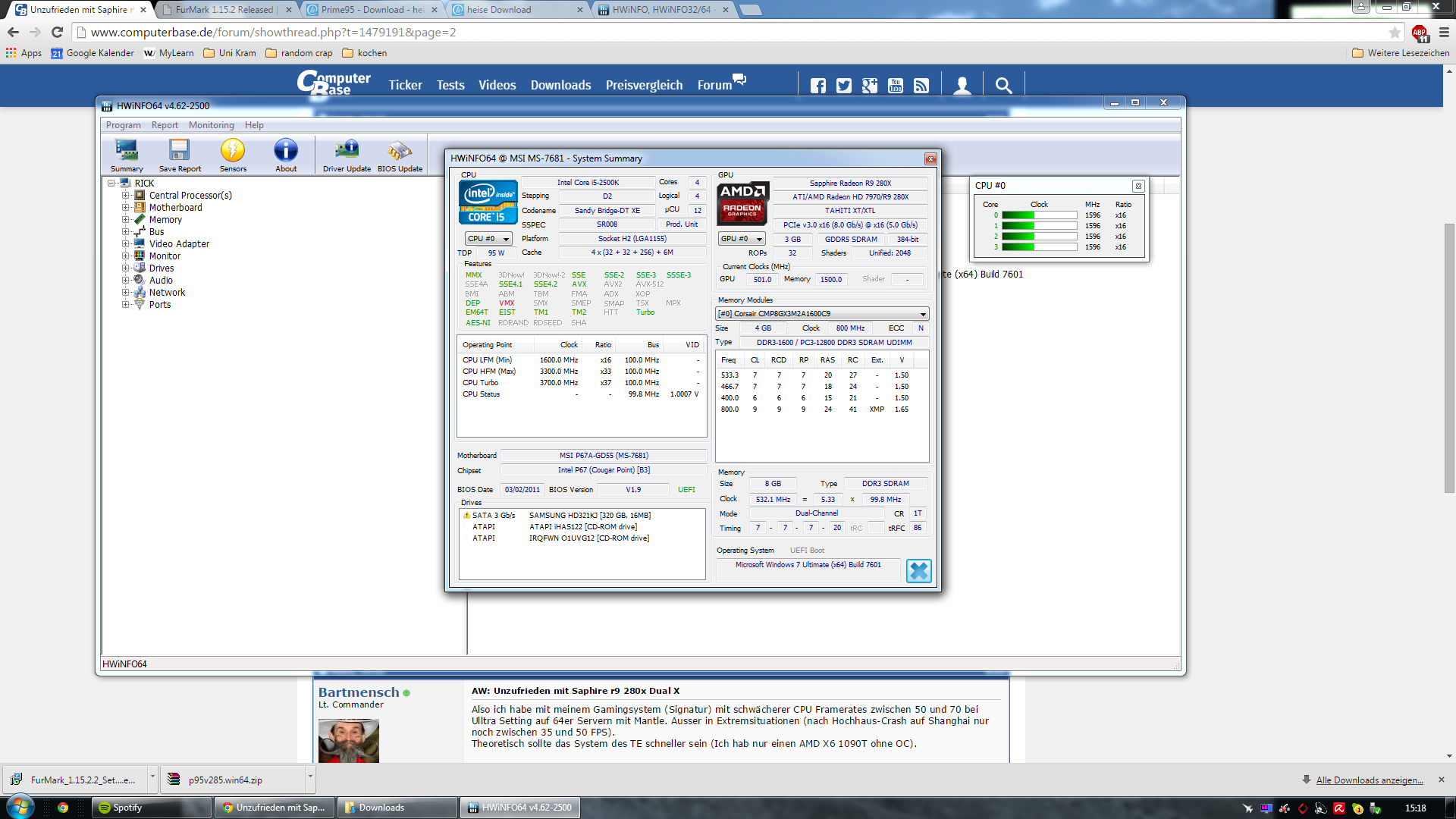Open the Summary toolbar icon in HWiNFO64
The height and width of the screenshot is (819, 1456).
(x=127, y=155)
